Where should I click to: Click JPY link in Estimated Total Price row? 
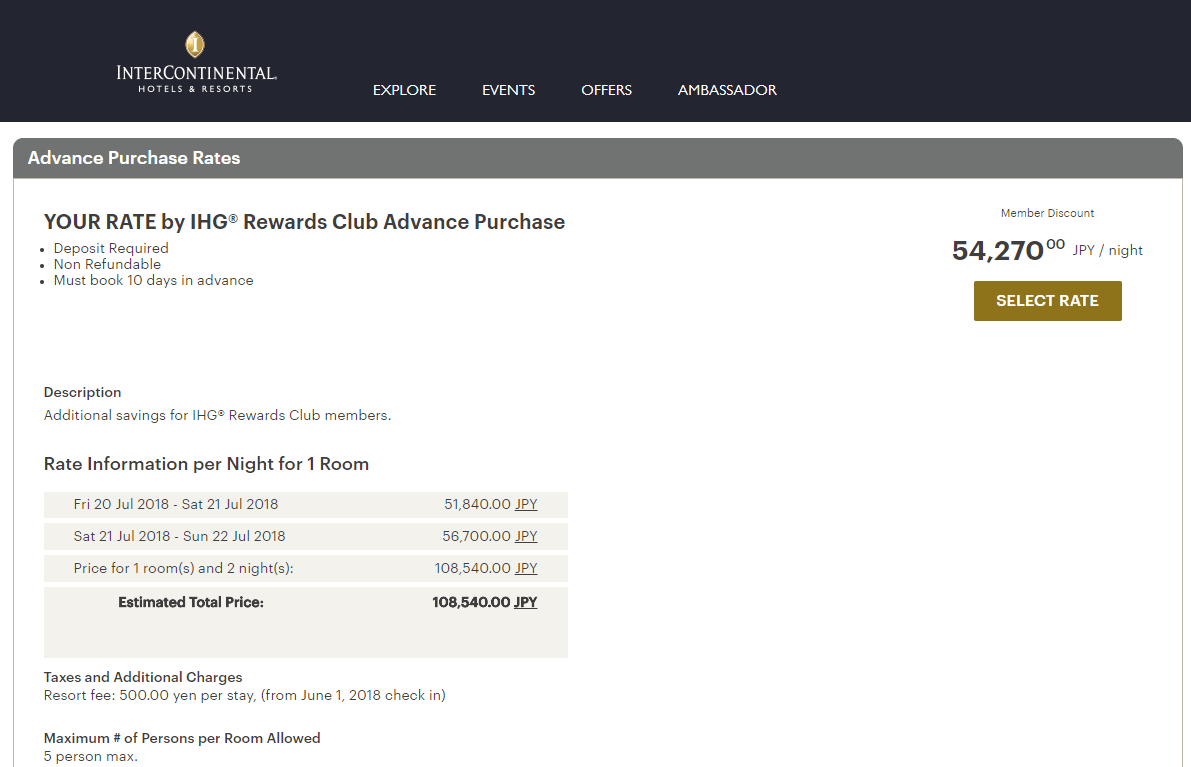[526, 602]
